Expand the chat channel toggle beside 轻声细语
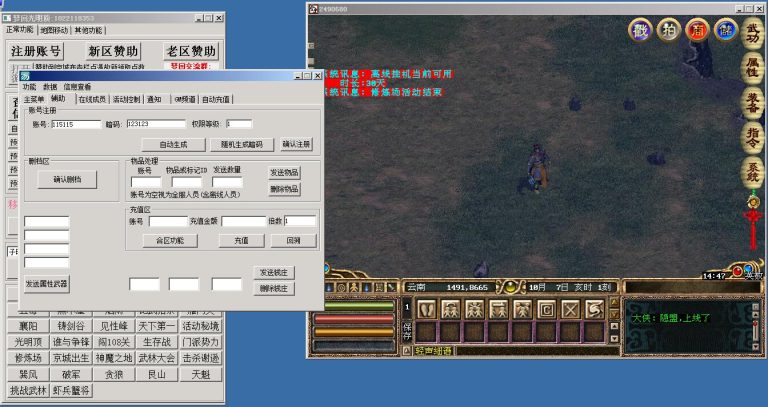This screenshot has height=407, width=768. coord(407,351)
